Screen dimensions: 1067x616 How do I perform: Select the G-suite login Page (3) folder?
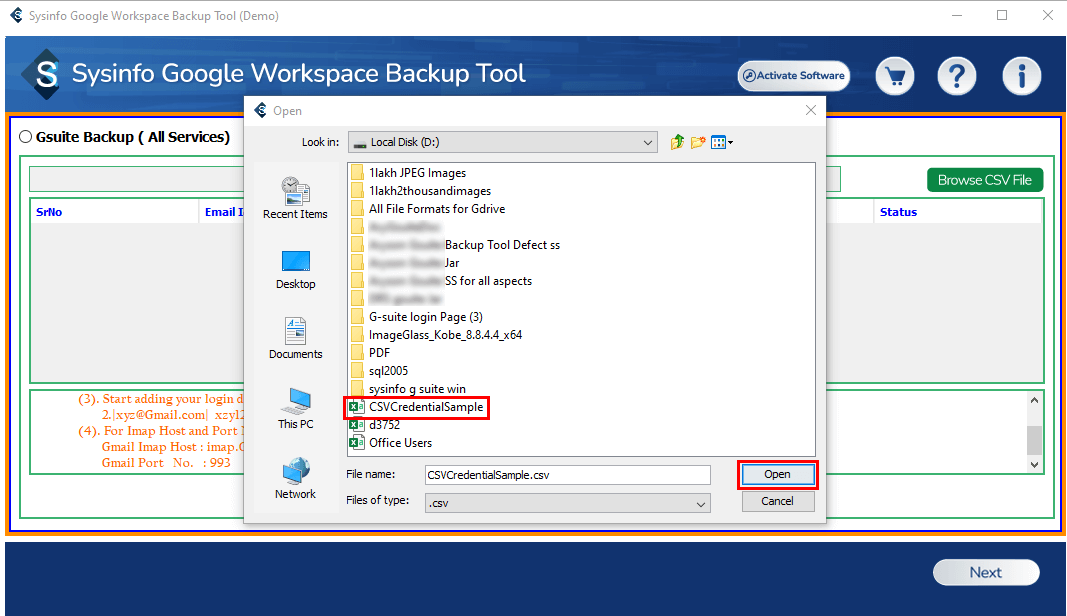pyautogui.click(x=416, y=317)
